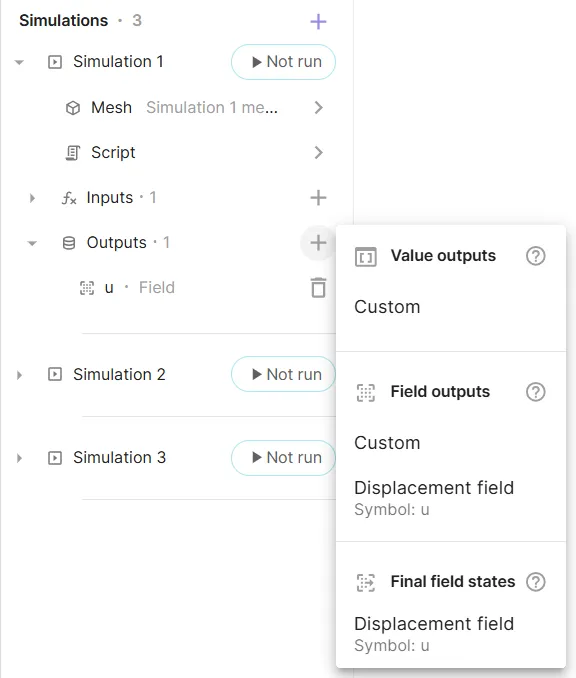Open help for Value outputs
This screenshot has height=678, width=576.
[535, 256]
